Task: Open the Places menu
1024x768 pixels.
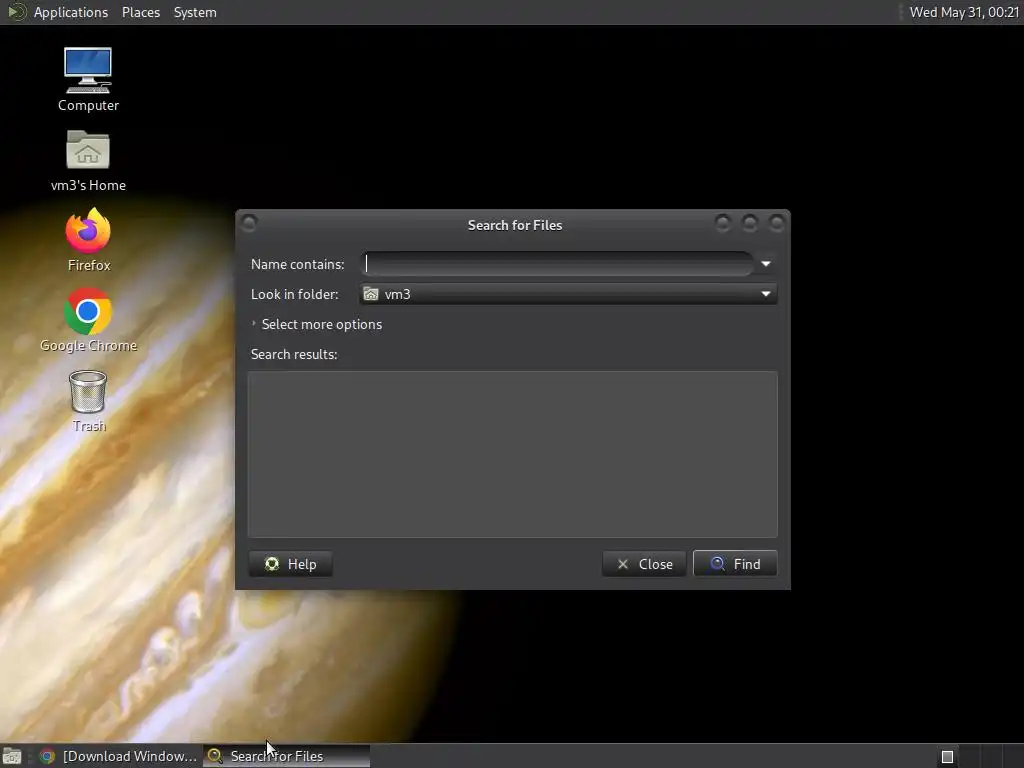Action: point(141,12)
